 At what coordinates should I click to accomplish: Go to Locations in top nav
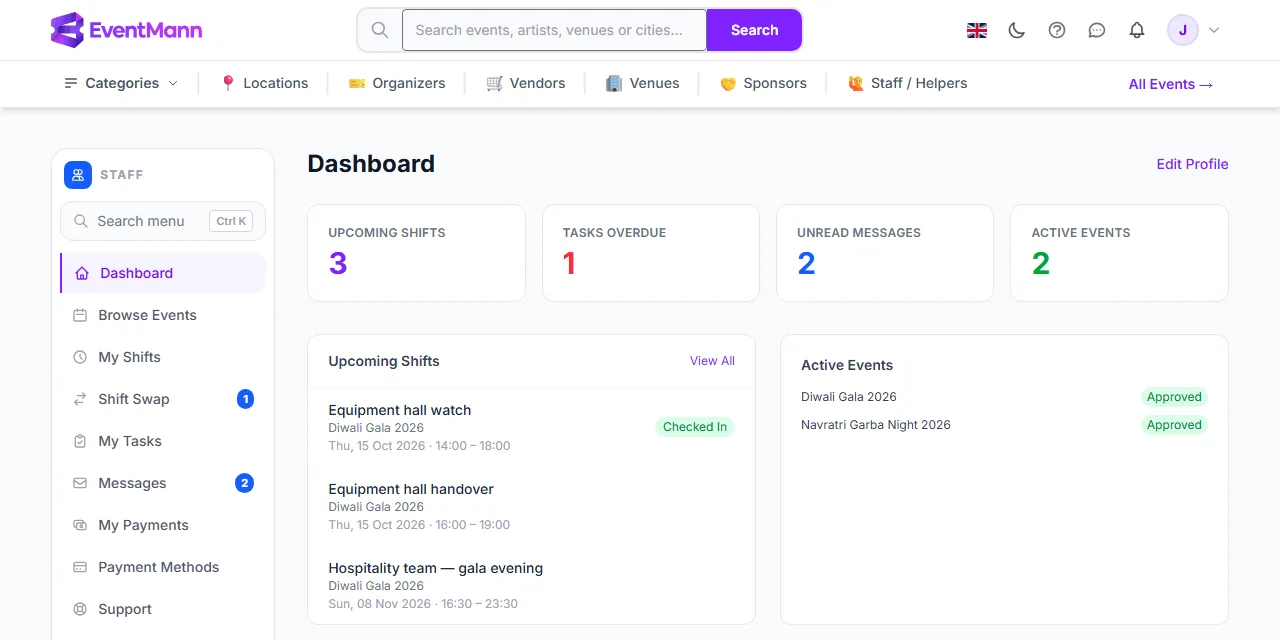tap(276, 83)
